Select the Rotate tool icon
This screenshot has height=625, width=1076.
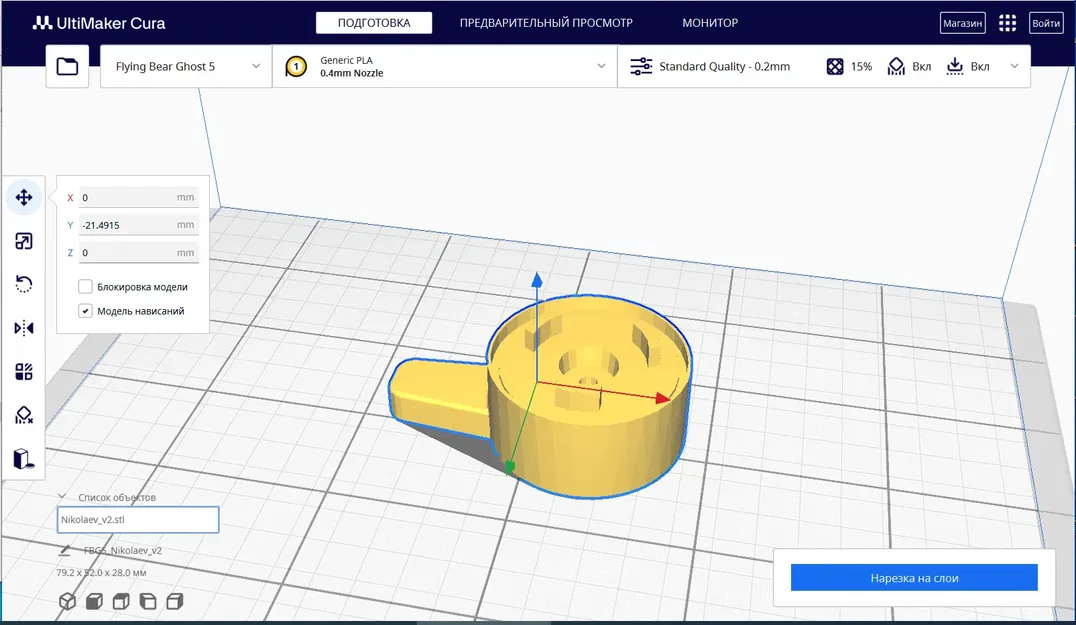(x=24, y=284)
